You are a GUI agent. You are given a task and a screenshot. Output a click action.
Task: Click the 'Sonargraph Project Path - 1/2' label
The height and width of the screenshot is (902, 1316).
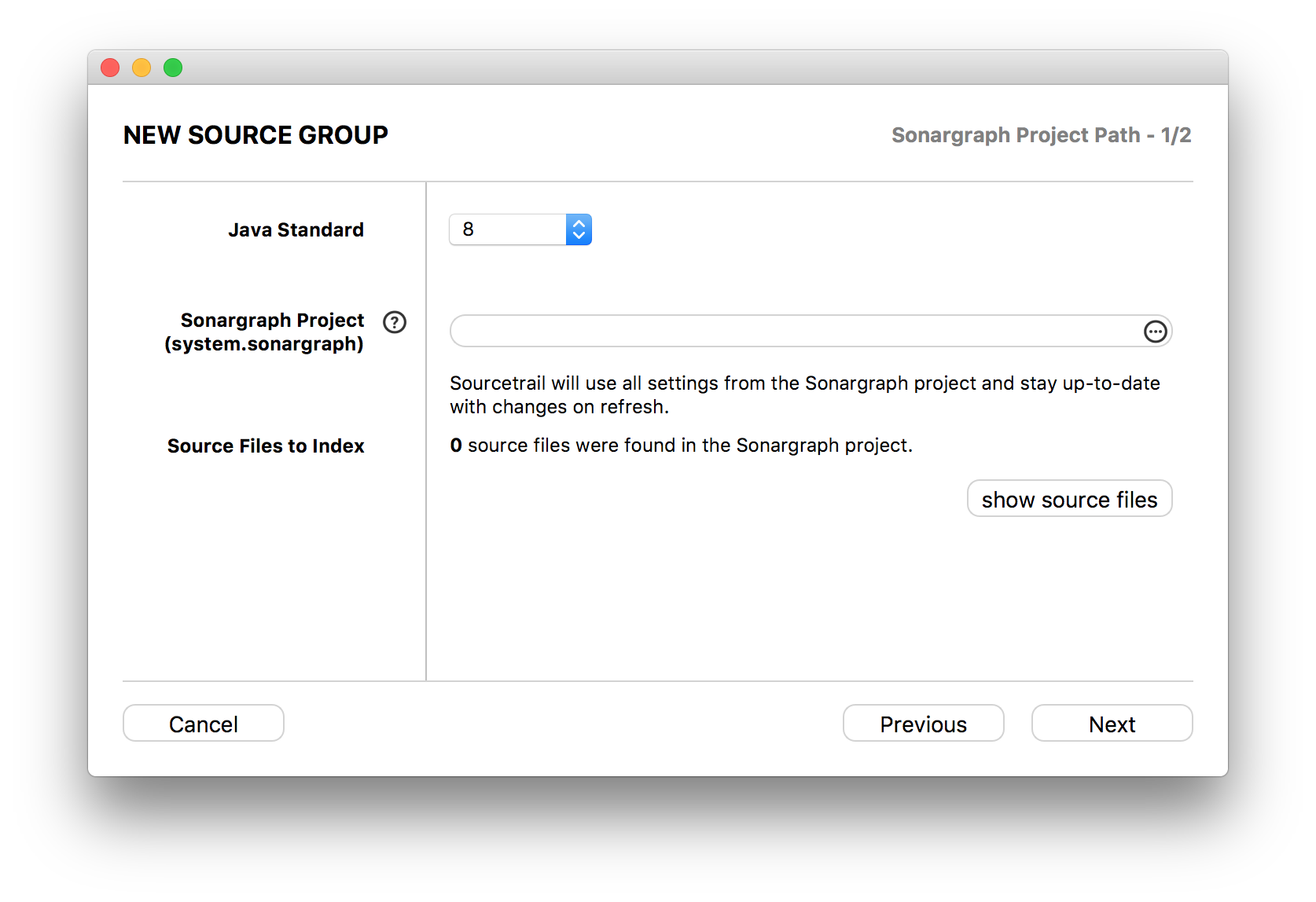(1042, 135)
